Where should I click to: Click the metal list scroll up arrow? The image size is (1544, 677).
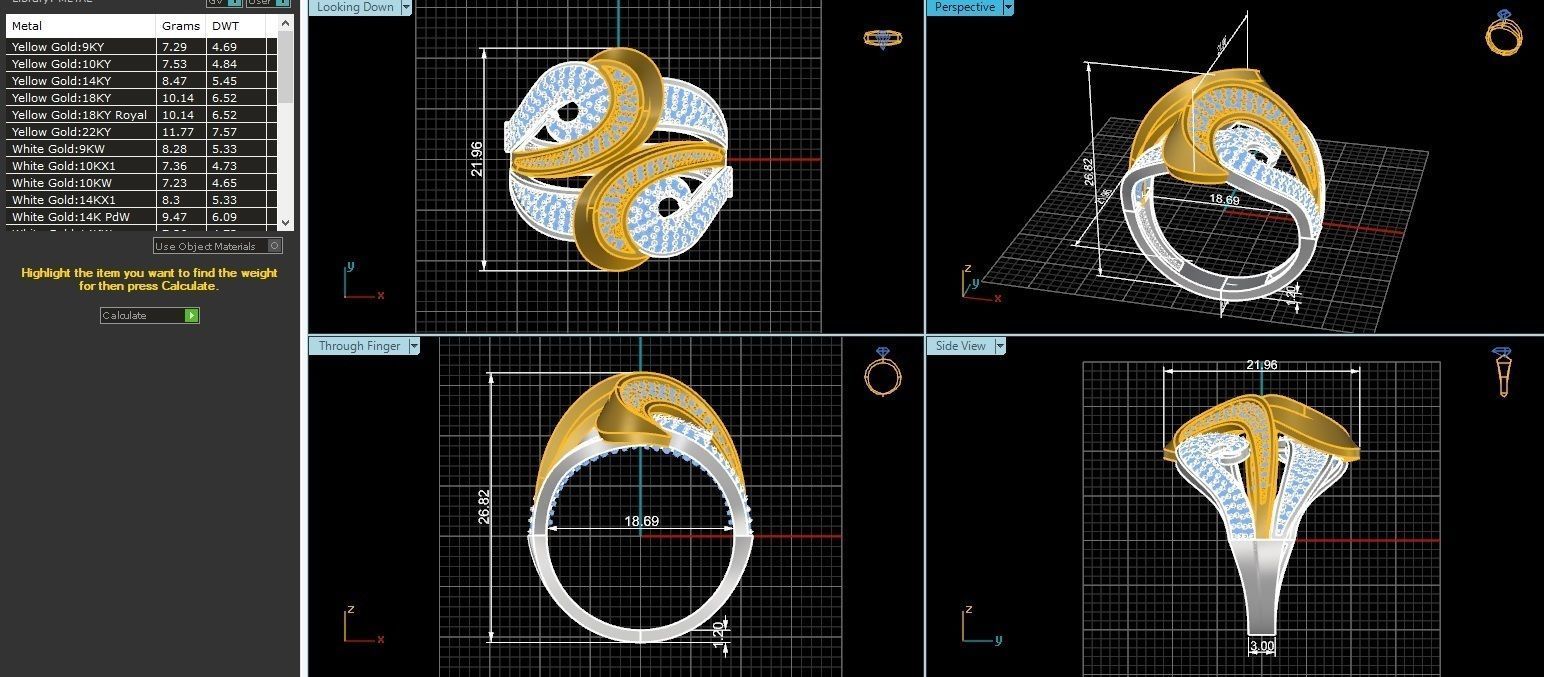click(x=286, y=22)
